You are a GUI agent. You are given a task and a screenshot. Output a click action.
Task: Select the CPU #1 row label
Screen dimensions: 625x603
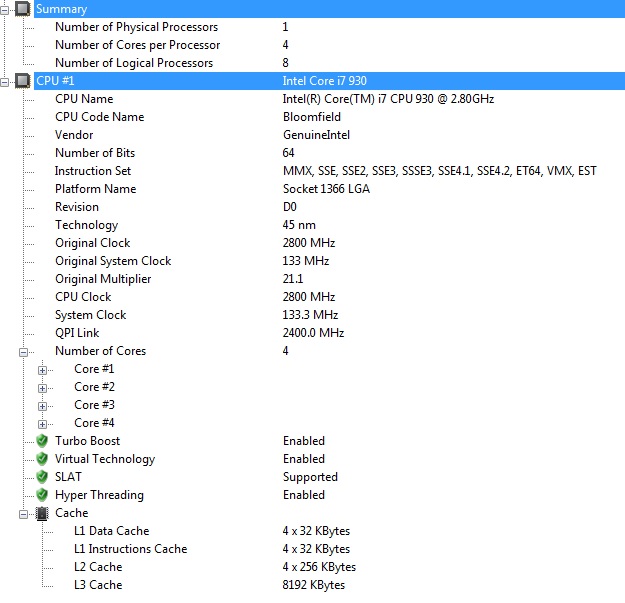55,81
